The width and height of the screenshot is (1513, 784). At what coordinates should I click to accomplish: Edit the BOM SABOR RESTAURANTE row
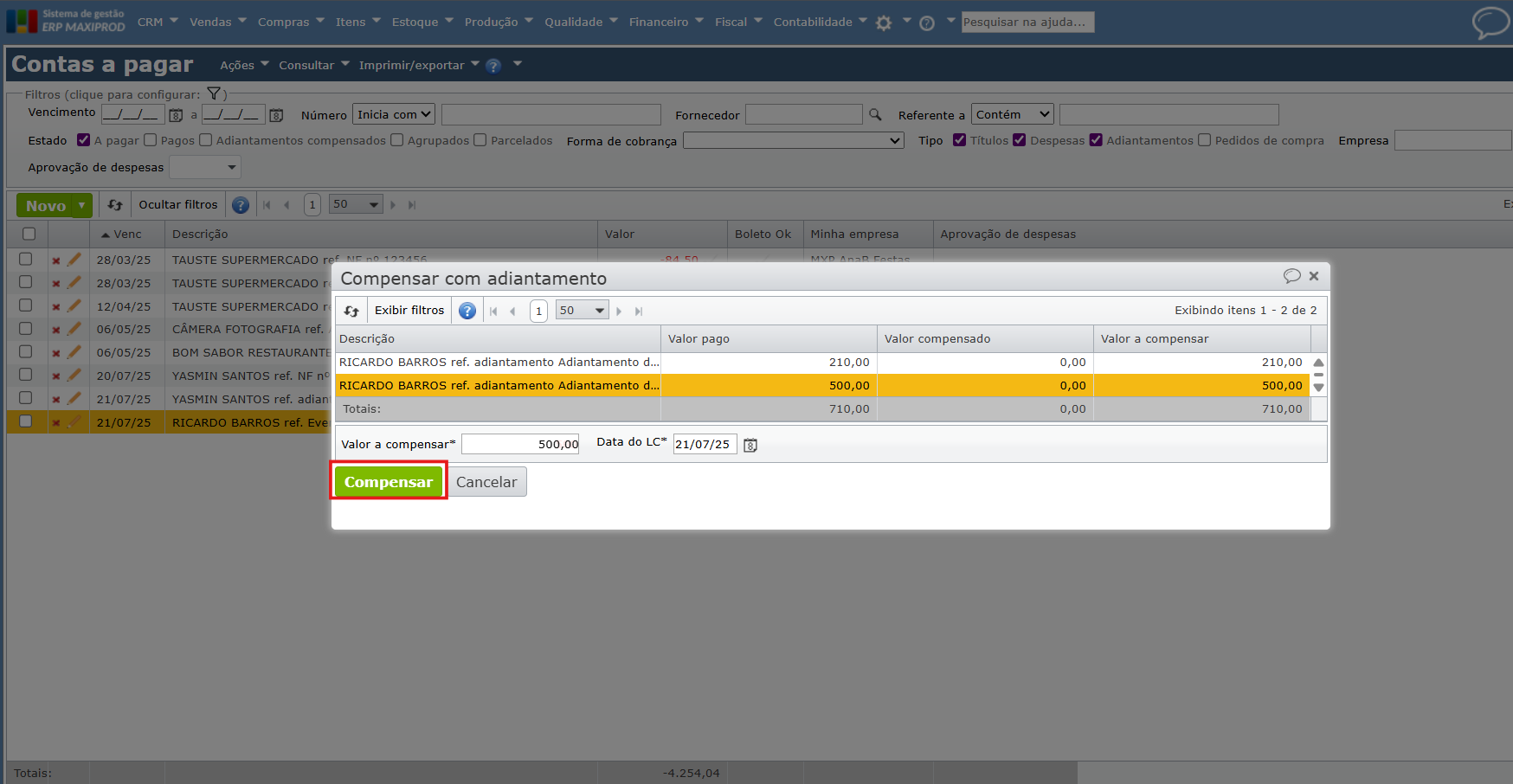(x=74, y=352)
